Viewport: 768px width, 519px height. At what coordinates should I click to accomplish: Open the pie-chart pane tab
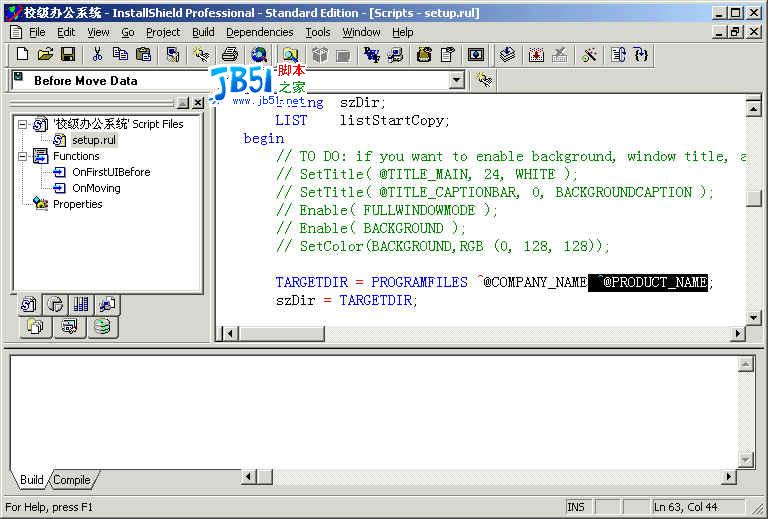pyautogui.click(x=55, y=305)
